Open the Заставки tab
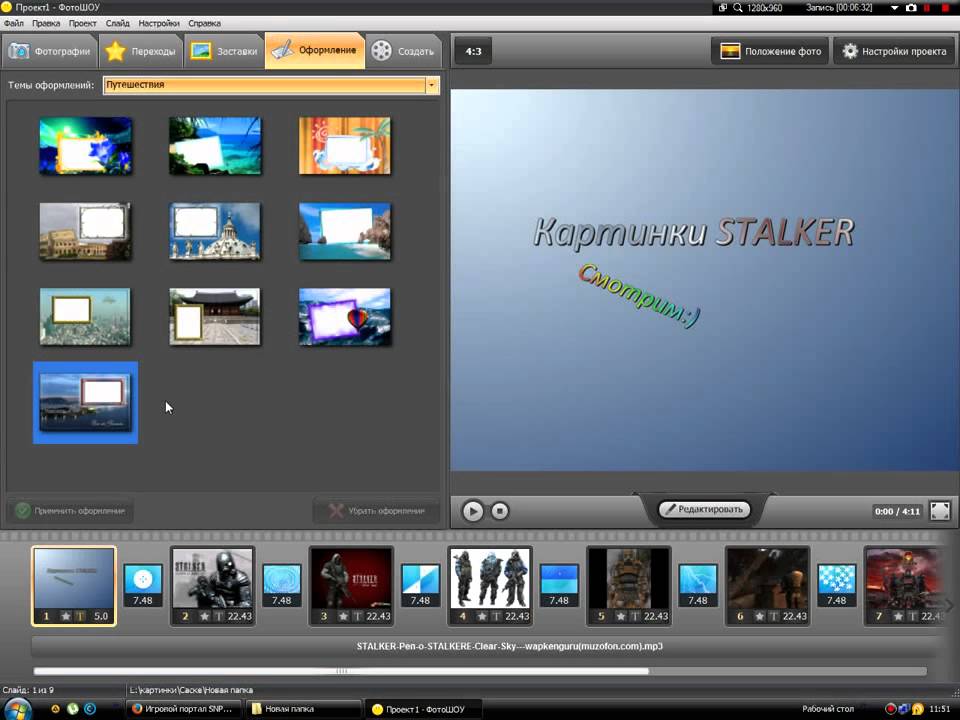This screenshot has height=720, width=960. 223,51
